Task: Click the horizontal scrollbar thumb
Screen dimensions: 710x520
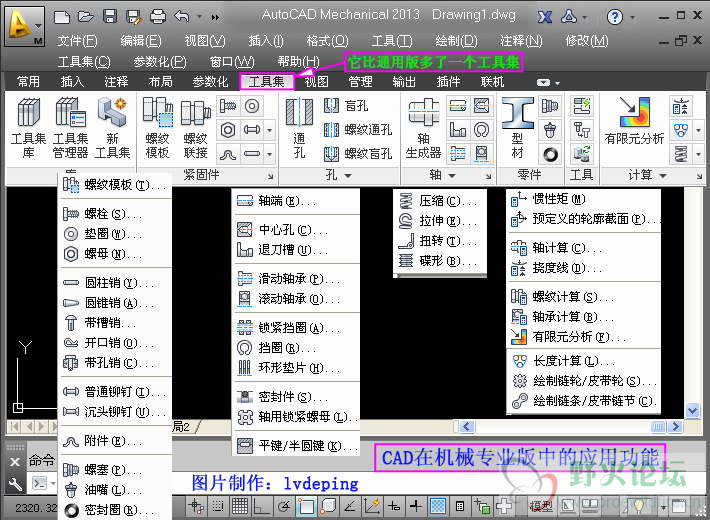Action: coord(658,427)
